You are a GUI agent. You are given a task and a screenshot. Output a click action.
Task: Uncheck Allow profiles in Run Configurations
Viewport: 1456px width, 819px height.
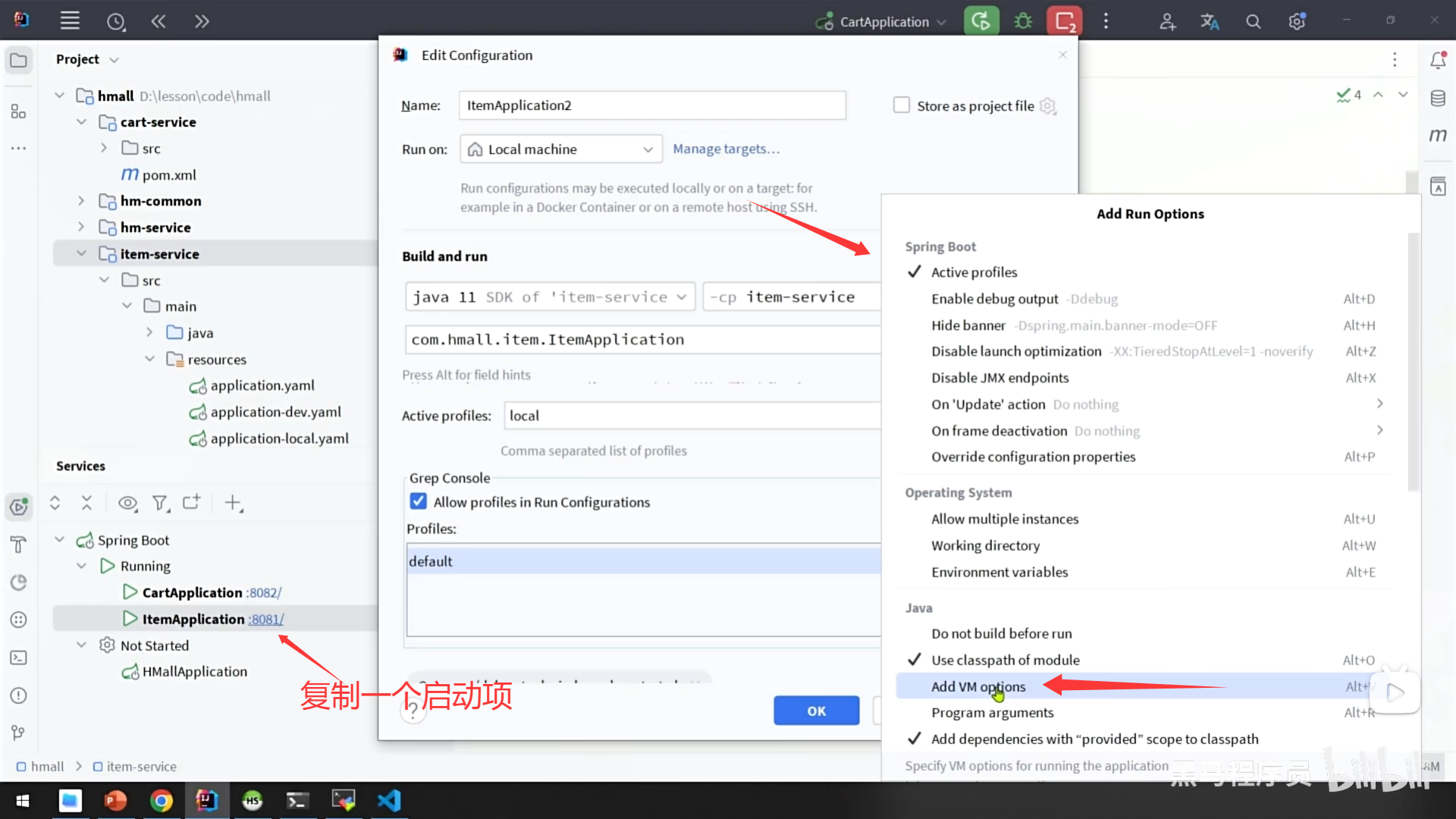419,501
